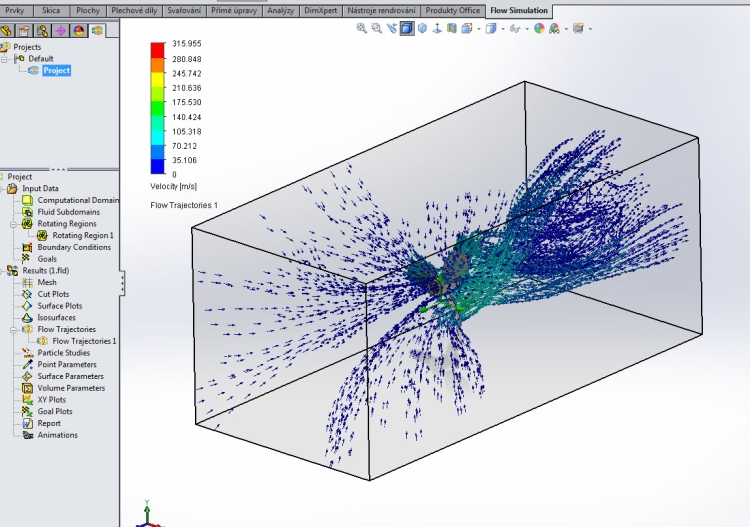Open the Apply Scene dropdown arrow

click(566, 29)
